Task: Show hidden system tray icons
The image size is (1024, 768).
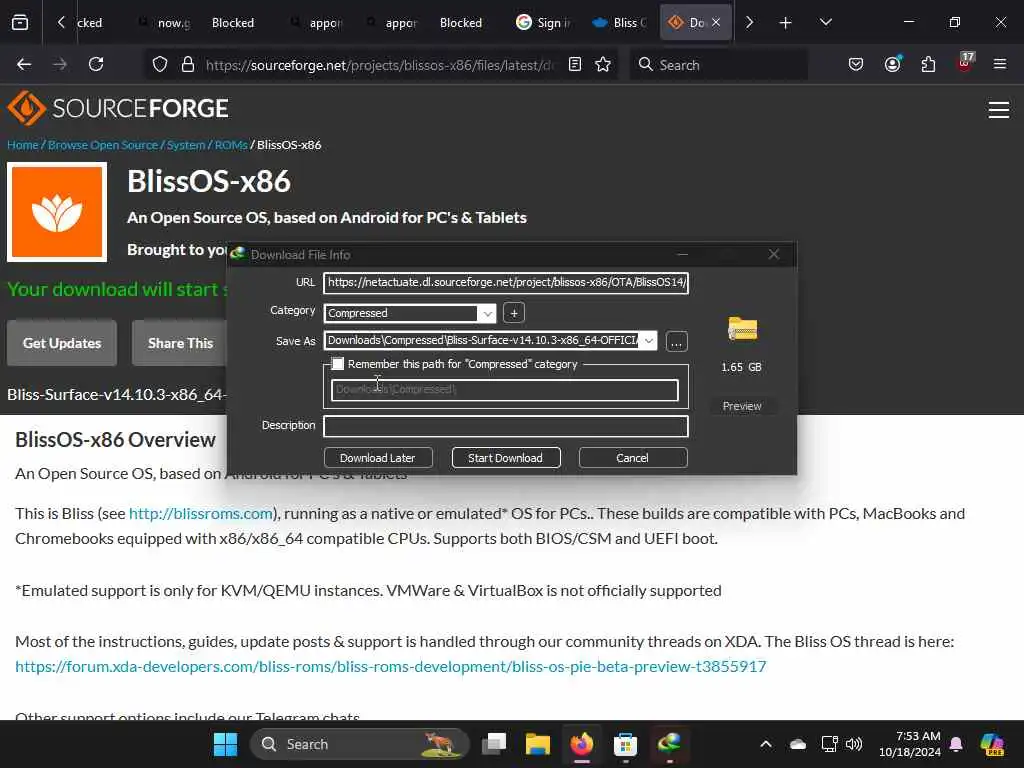Action: pos(766,744)
